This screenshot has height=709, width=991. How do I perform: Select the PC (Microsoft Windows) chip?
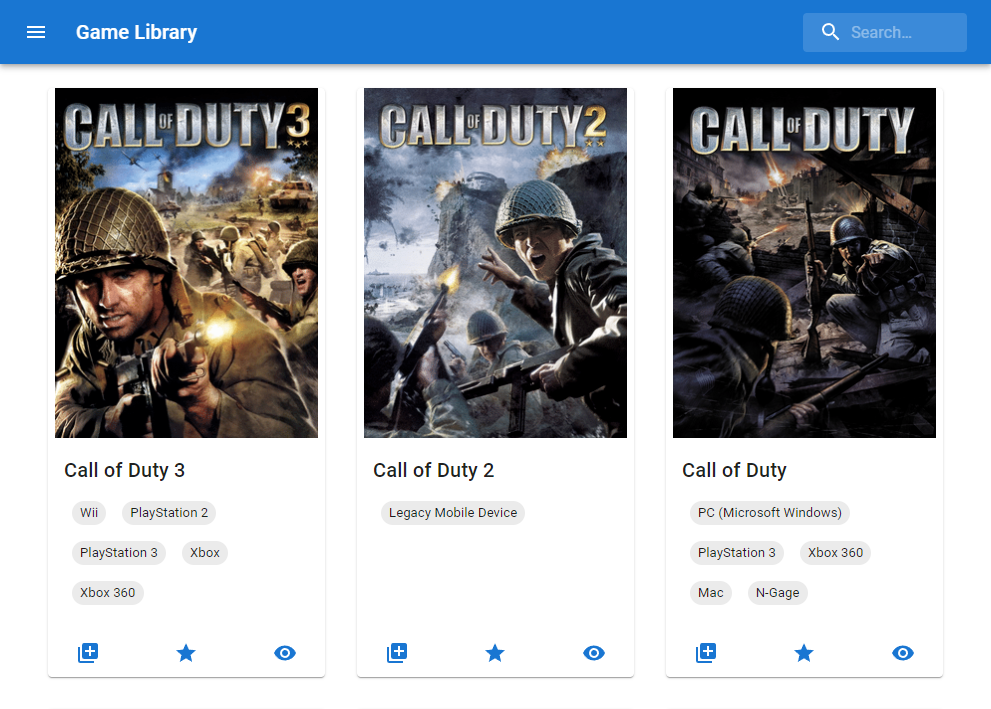point(770,512)
